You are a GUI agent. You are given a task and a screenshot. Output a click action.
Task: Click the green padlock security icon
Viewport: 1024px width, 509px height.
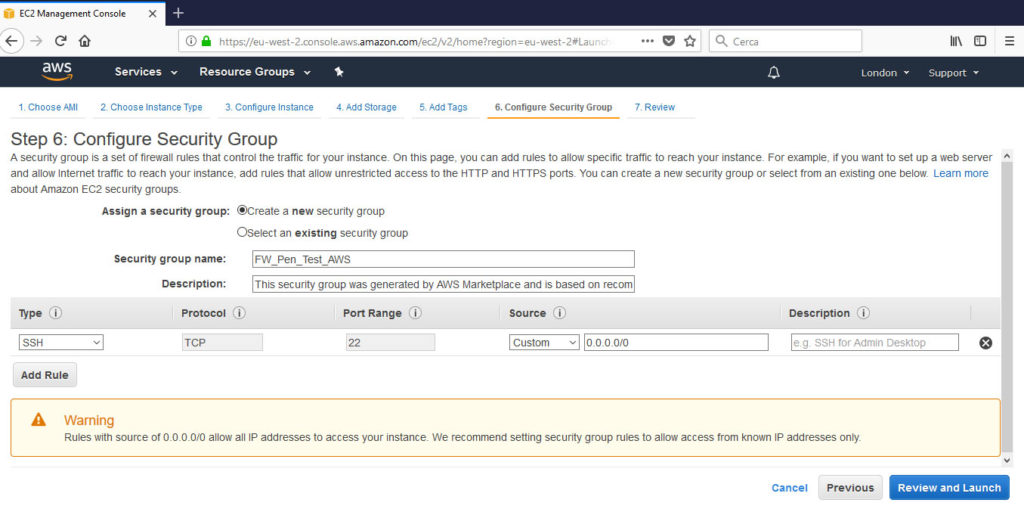(x=206, y=41)
